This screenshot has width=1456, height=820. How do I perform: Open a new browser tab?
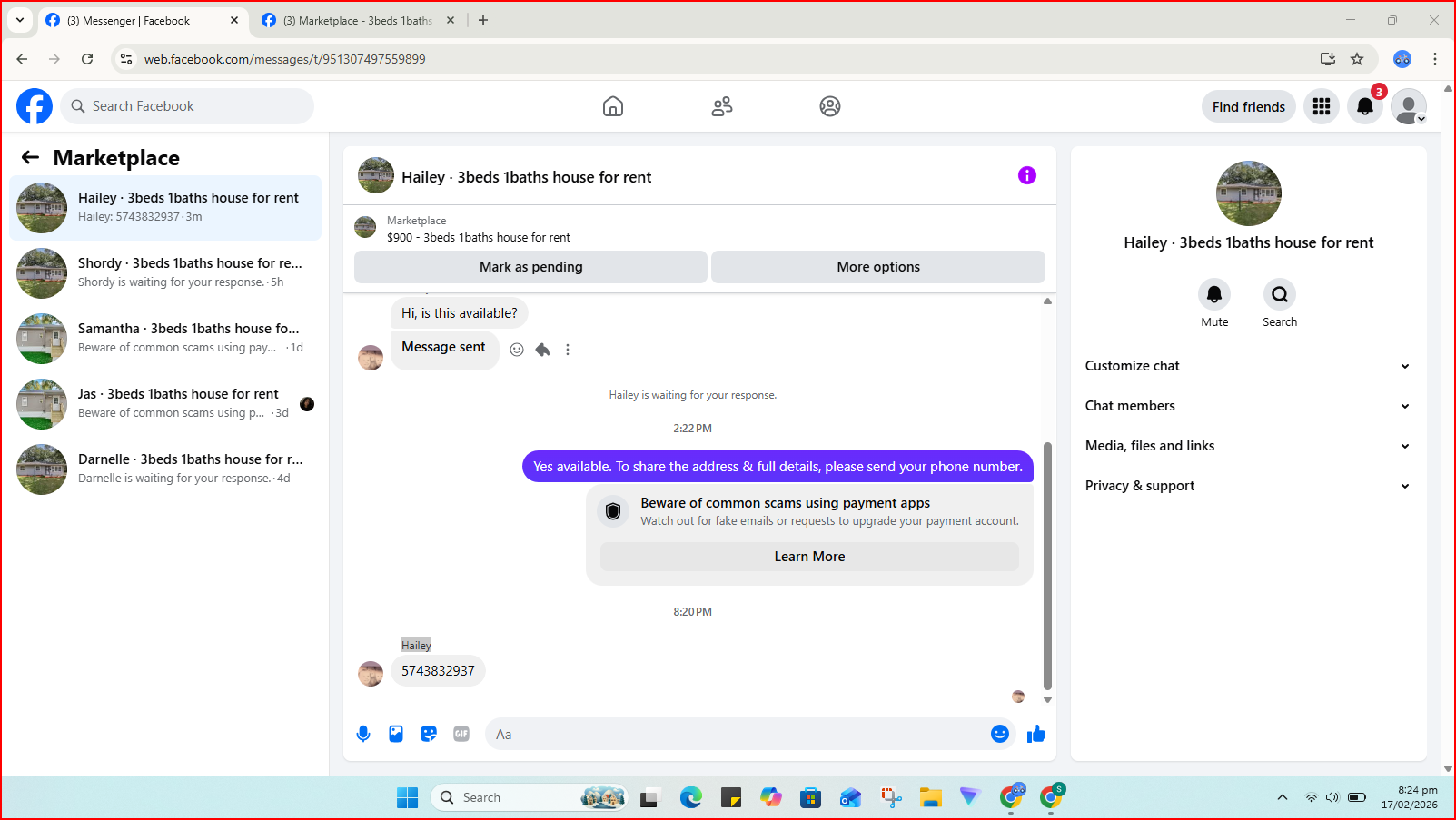tap(483, 20)
